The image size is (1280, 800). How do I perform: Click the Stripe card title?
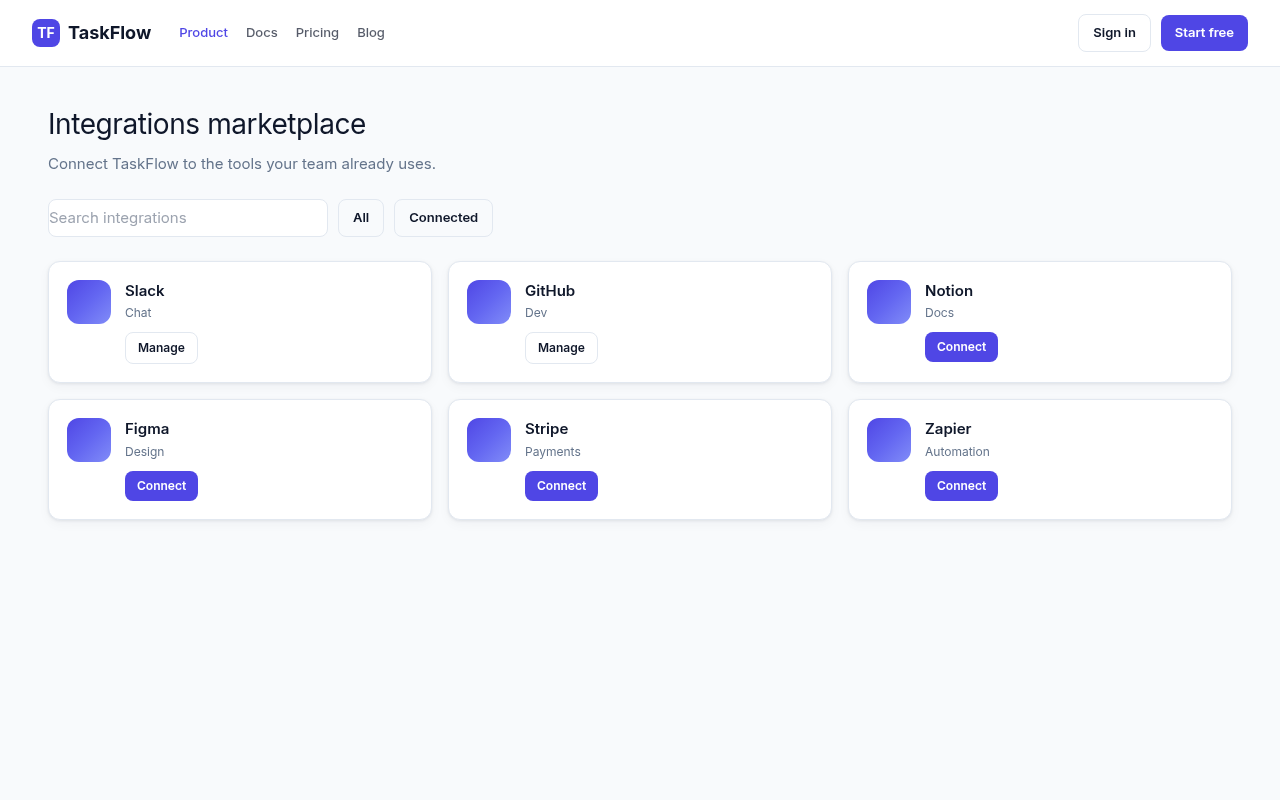[x=546, y=429]
